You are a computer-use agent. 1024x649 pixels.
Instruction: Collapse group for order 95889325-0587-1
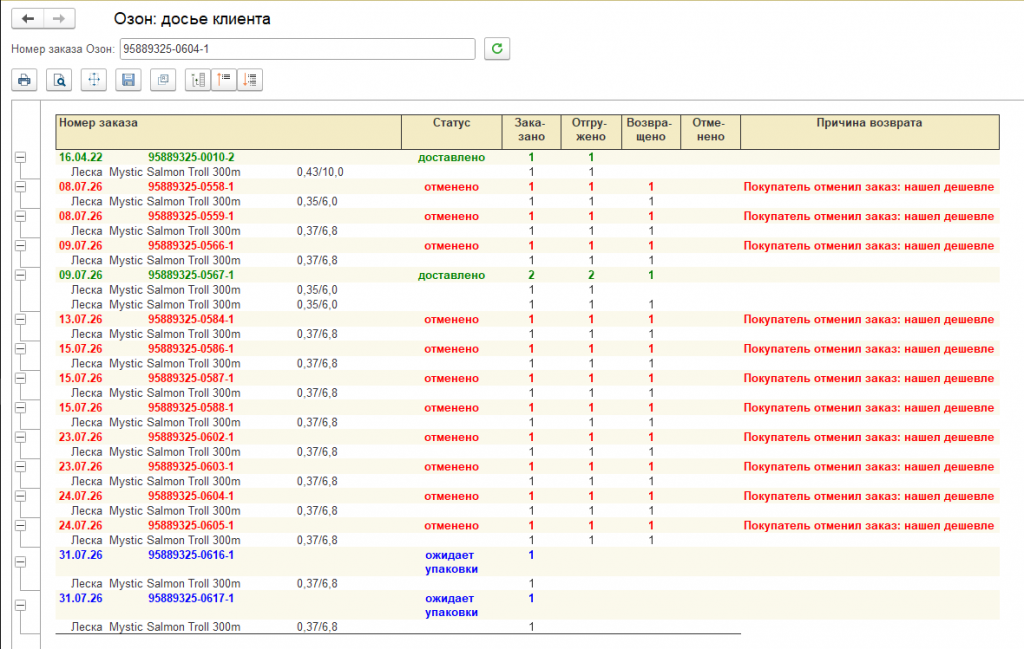(21, 378)
